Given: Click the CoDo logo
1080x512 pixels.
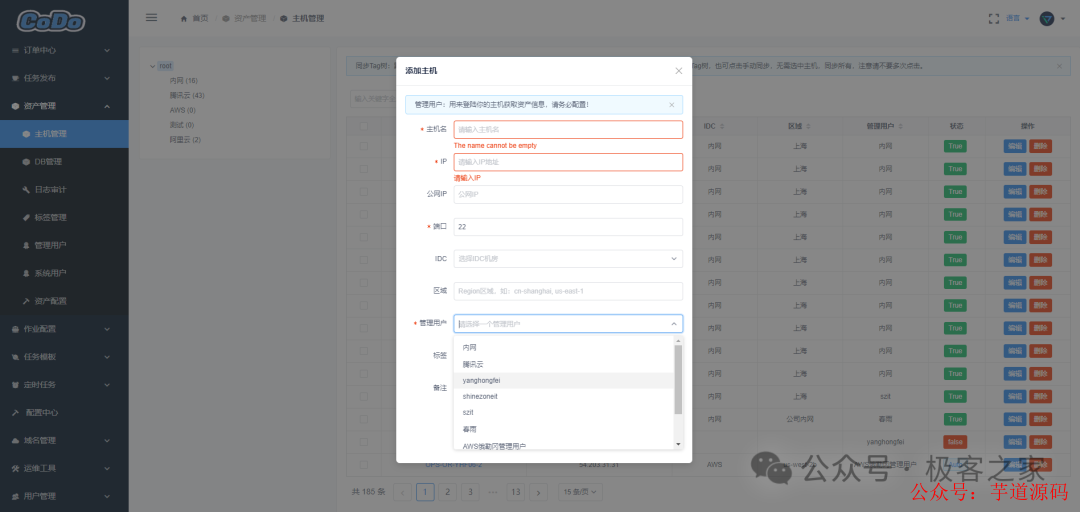Looking at the screenshot, I should pyautogui.click(x=51, y=21).
